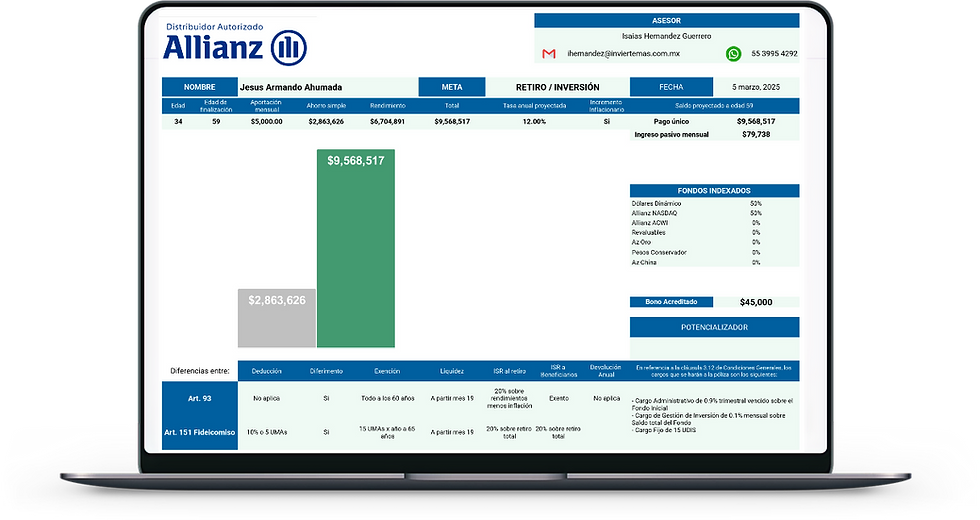Click the POTENCIALIZADOR header

click(714, 327)
